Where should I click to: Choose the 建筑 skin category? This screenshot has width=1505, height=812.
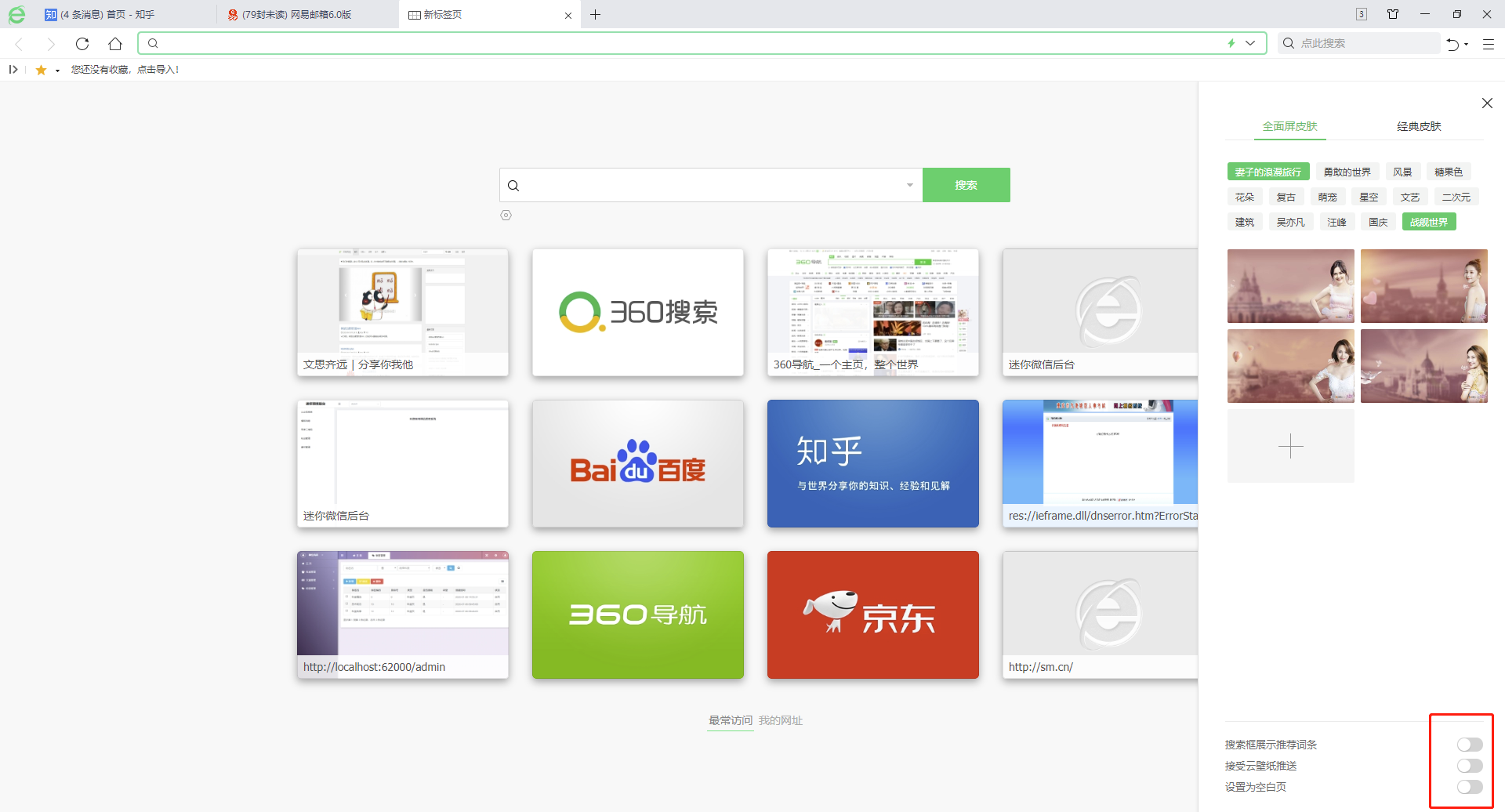[1245, 222]
